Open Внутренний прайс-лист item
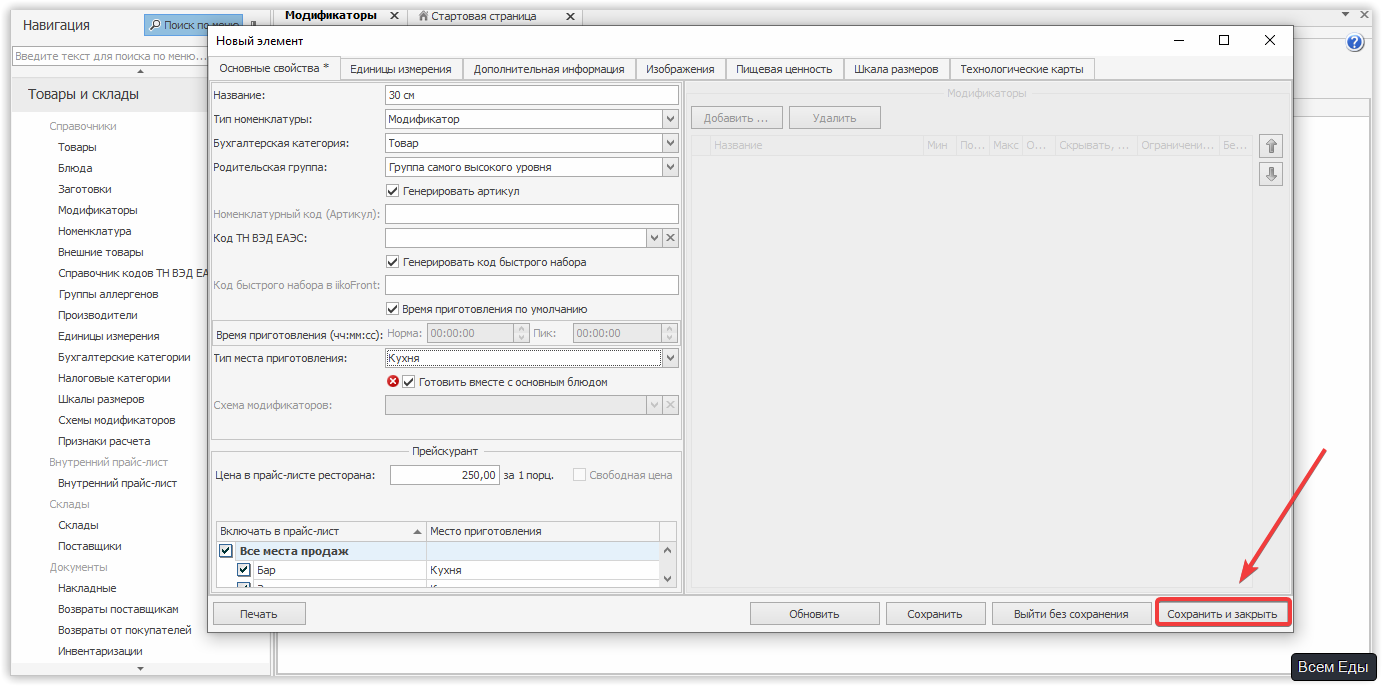The height and width of the screenshot is (686, 1382). click(117, 483)
